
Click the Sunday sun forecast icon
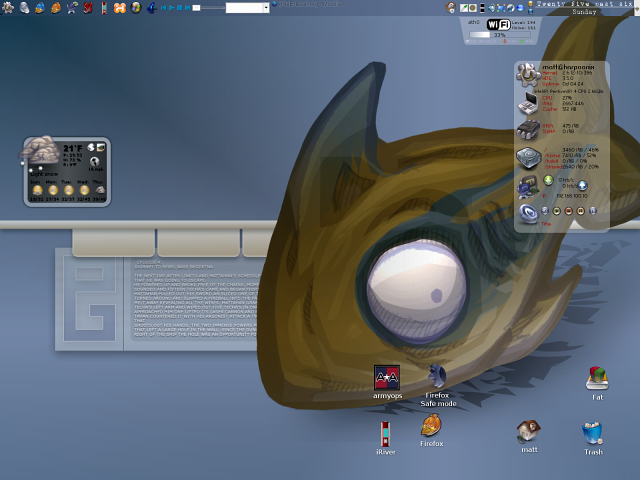click(37, 190)
